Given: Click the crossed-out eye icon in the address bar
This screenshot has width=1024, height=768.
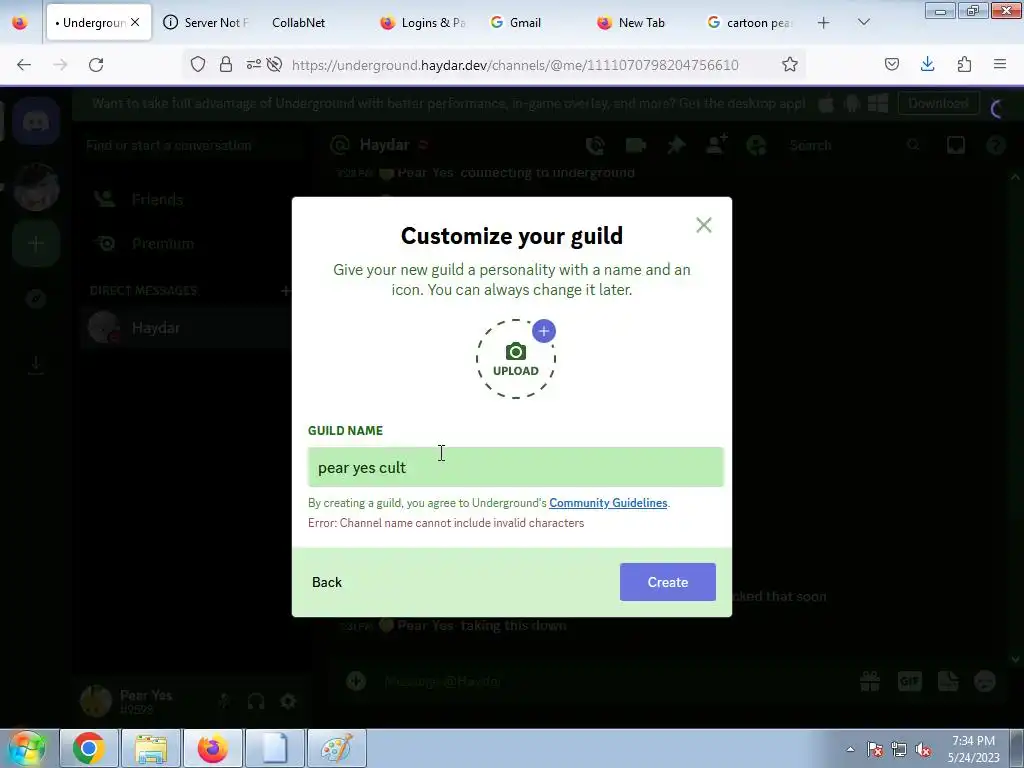Looking at the screenshot, I should [275, 64].
